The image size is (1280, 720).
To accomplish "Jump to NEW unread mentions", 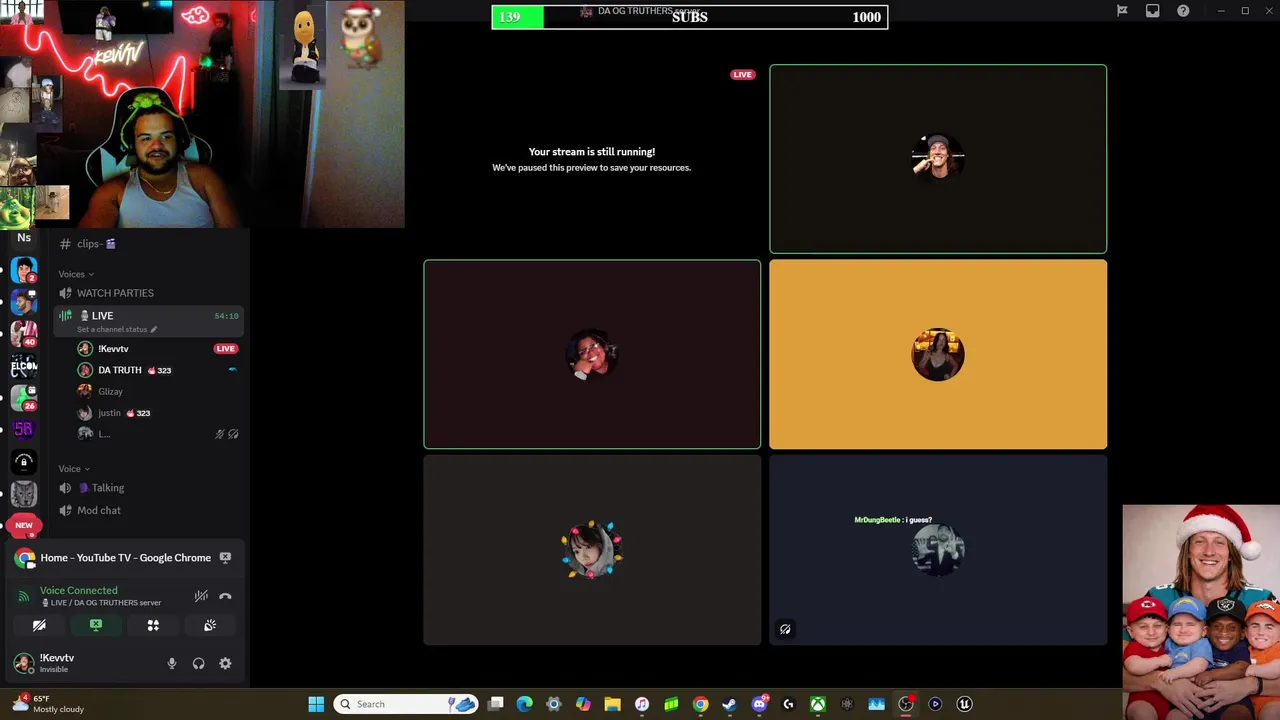I will [24, 525].
